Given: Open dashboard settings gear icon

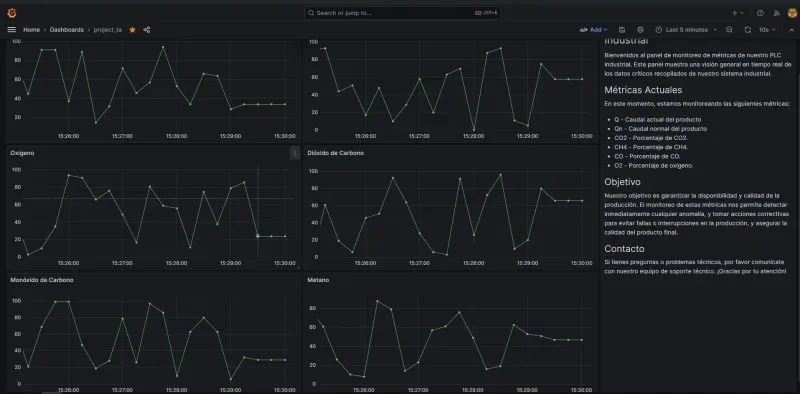Looking at the screenshot, I should 640,30.
